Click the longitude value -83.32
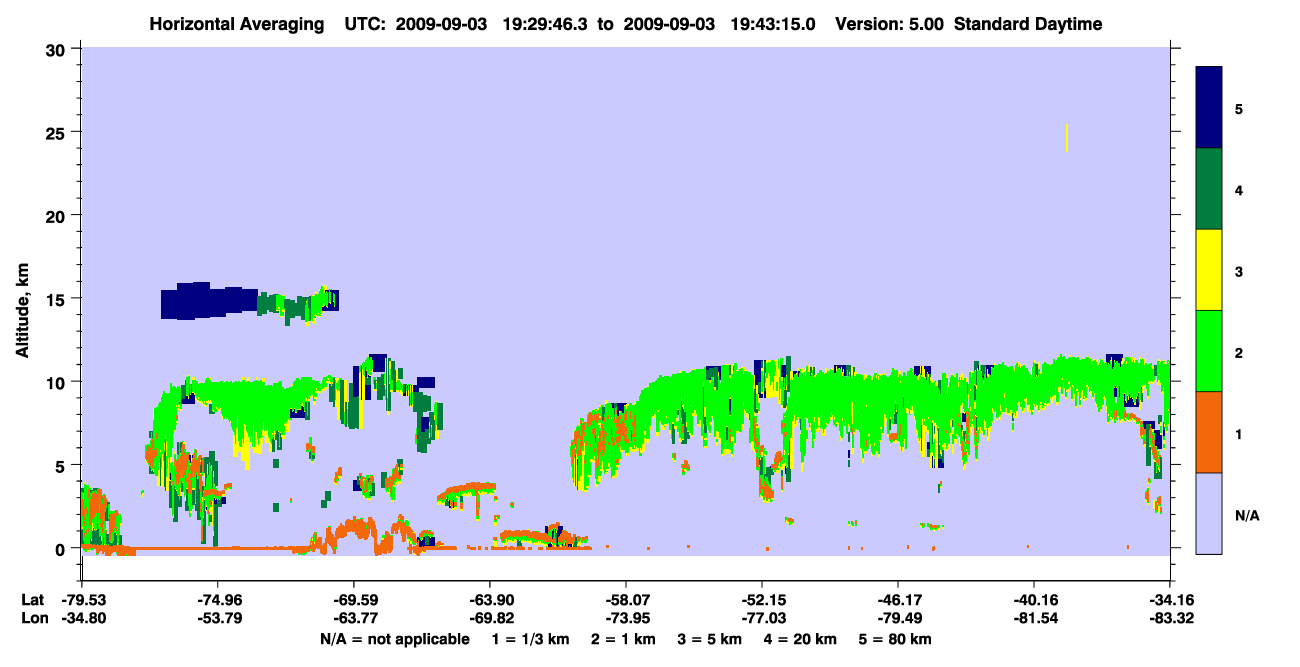 pyautogui.click(x=1169, y=619)
